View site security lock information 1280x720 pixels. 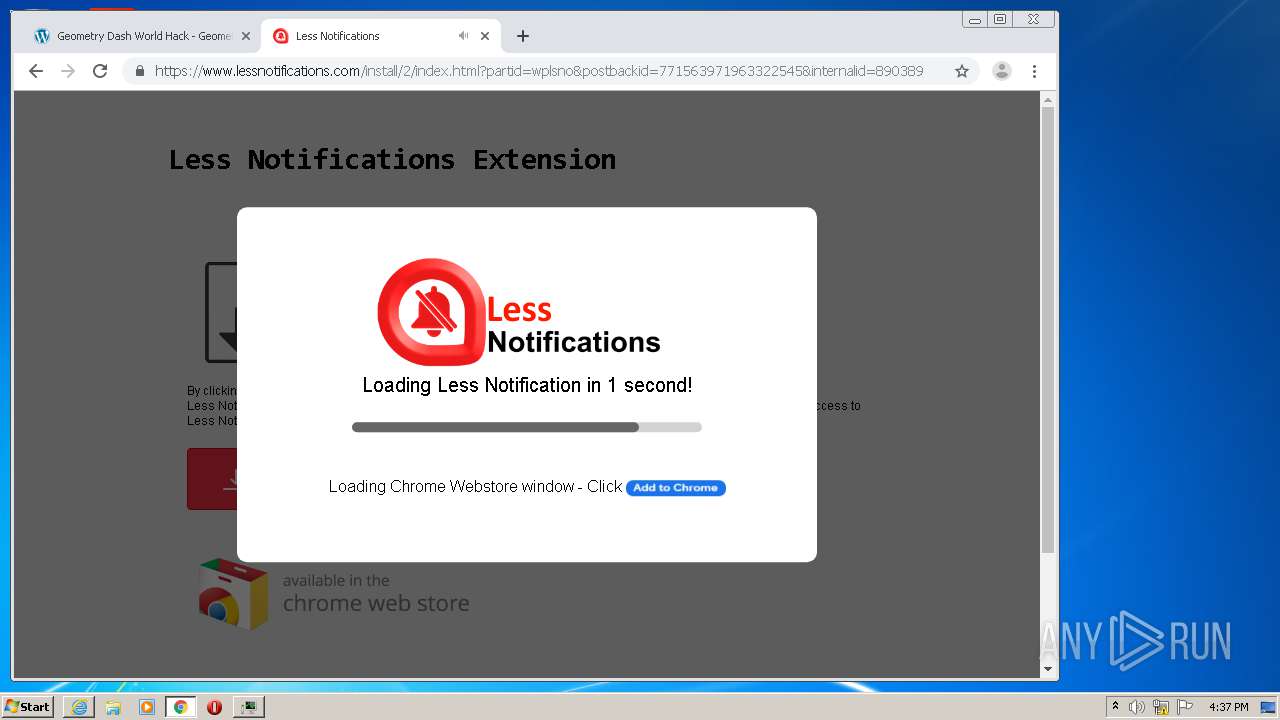click(140, 71)
